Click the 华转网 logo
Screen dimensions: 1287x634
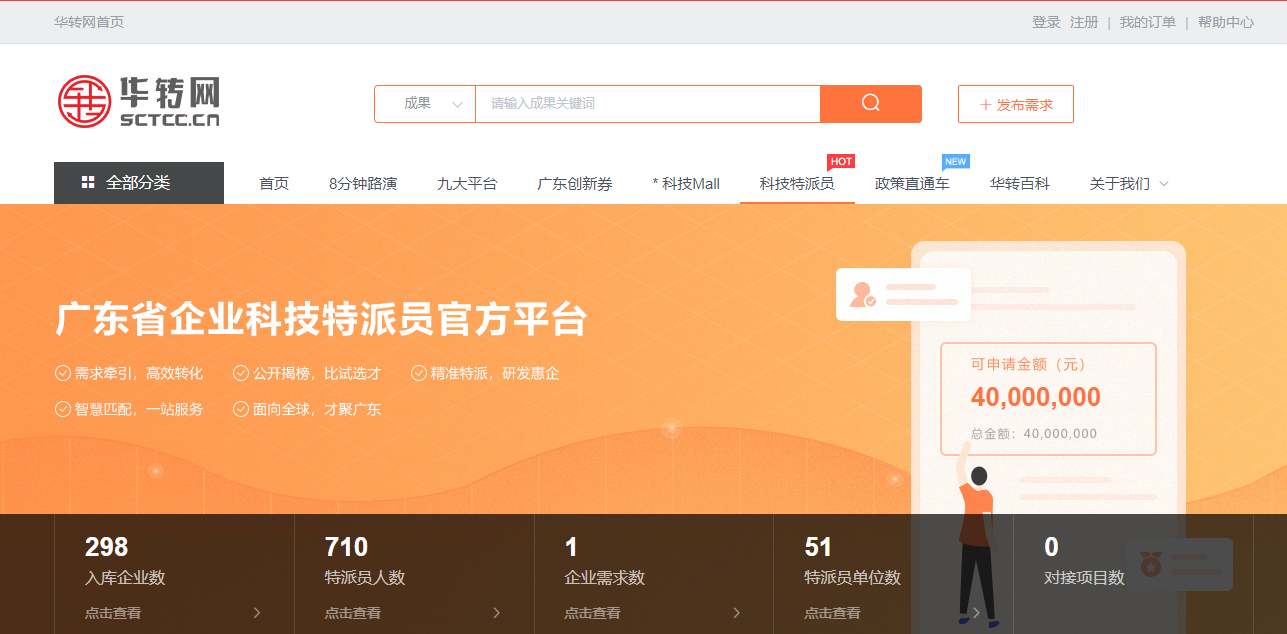point(138,101)
